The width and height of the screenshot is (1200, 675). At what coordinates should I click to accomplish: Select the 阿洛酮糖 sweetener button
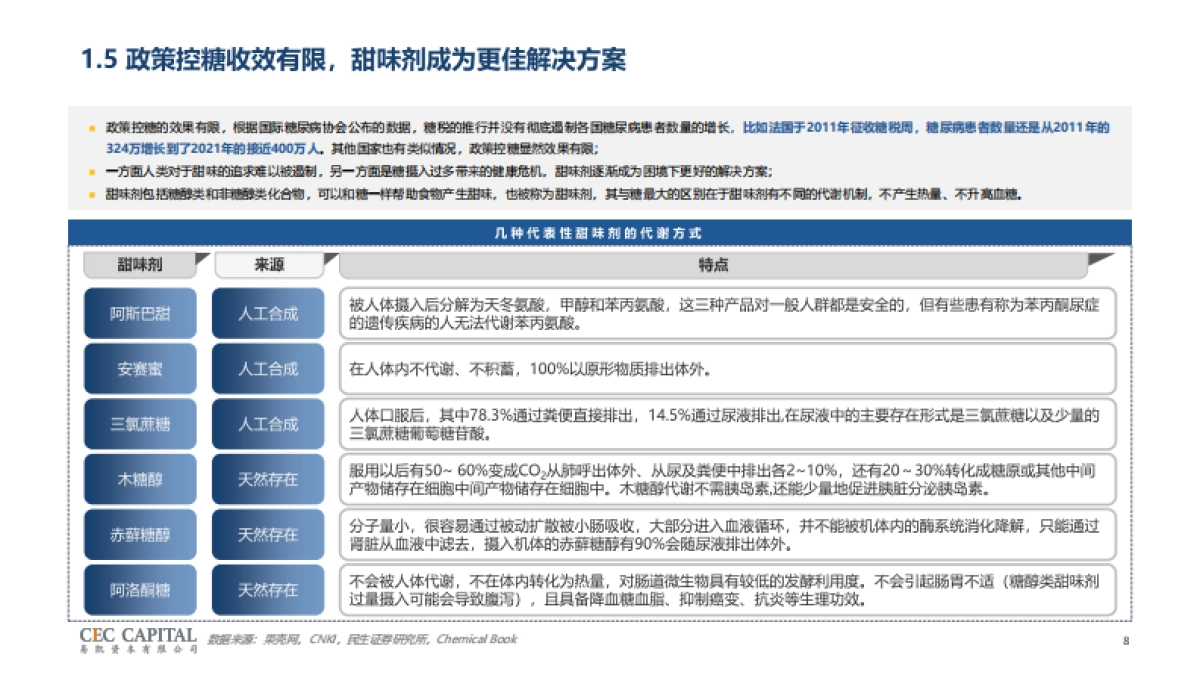[x=140, y=590]
